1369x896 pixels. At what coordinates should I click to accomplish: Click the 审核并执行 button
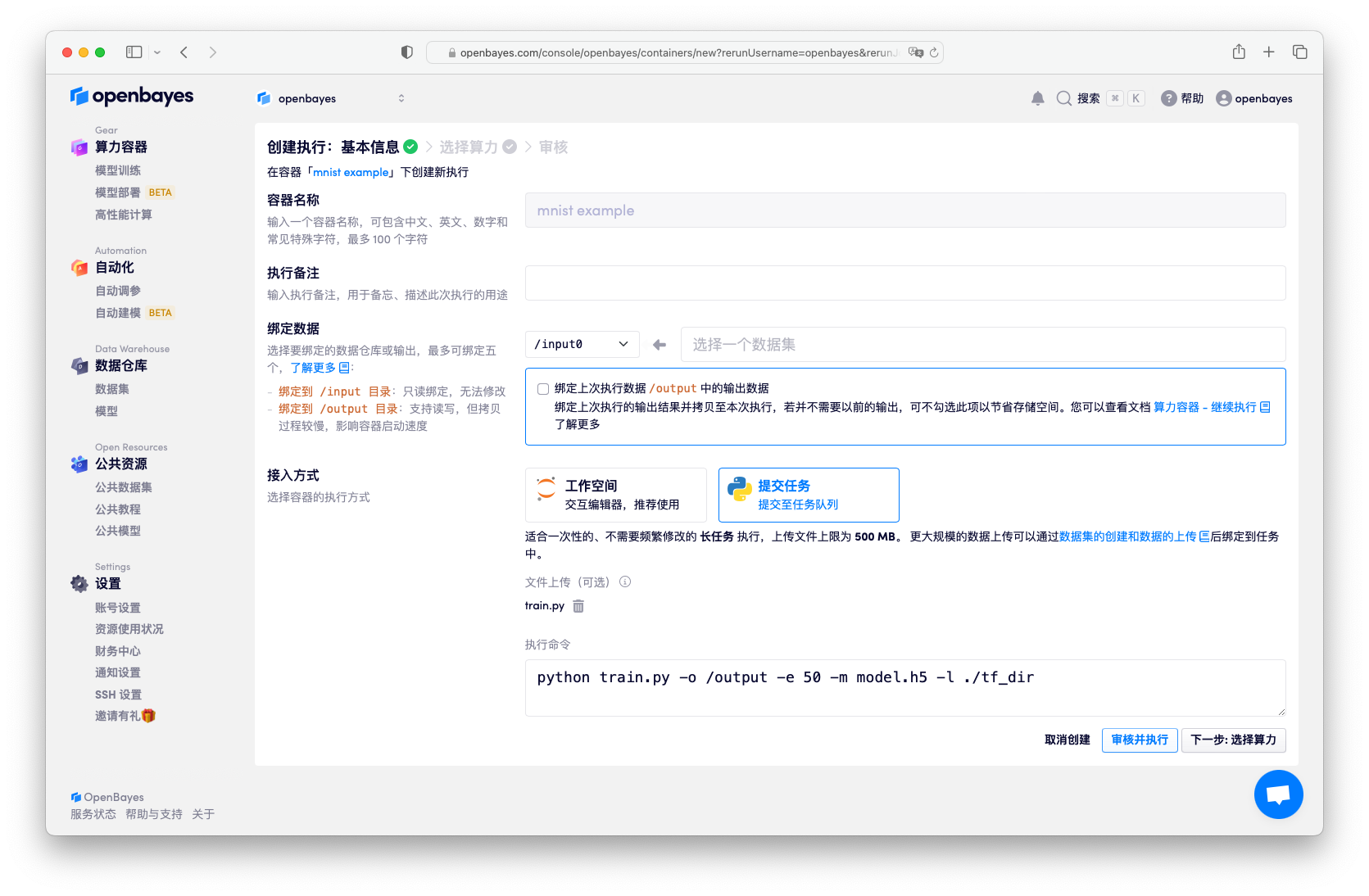click(1139, 740)
